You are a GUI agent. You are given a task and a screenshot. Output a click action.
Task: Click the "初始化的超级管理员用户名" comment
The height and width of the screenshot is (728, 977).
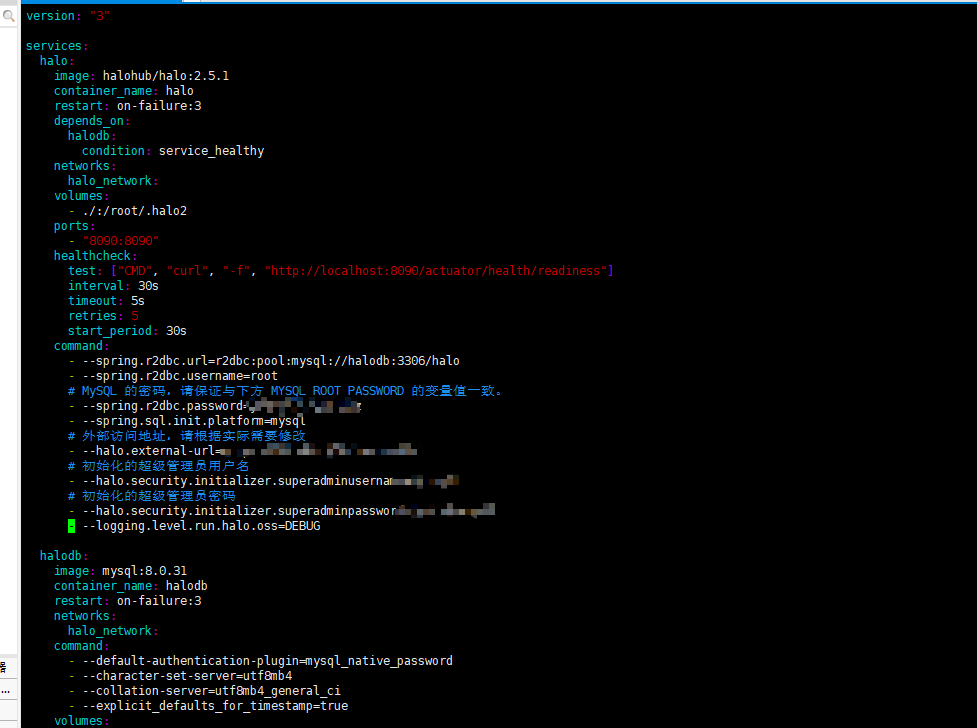tap(158, 466)
